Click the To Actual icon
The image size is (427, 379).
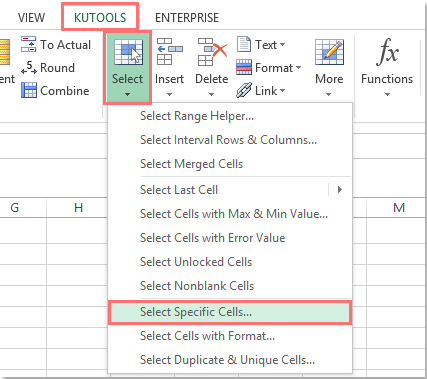pos(28,44)
